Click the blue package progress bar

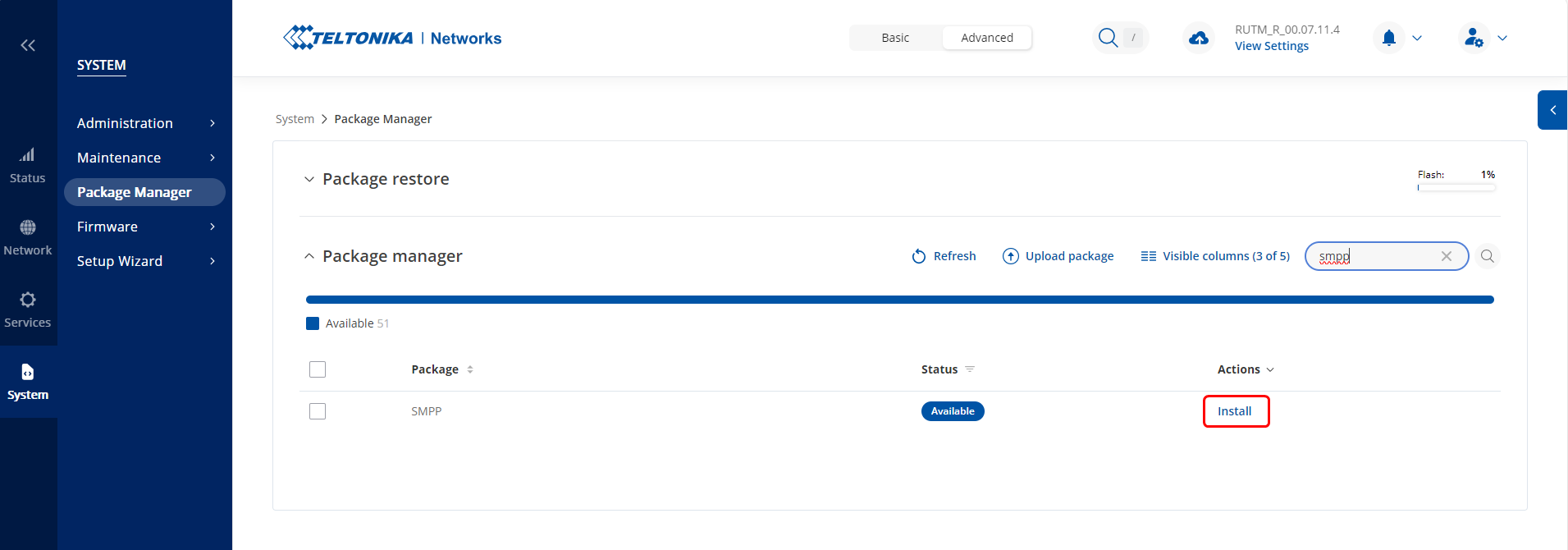[899, 300]
